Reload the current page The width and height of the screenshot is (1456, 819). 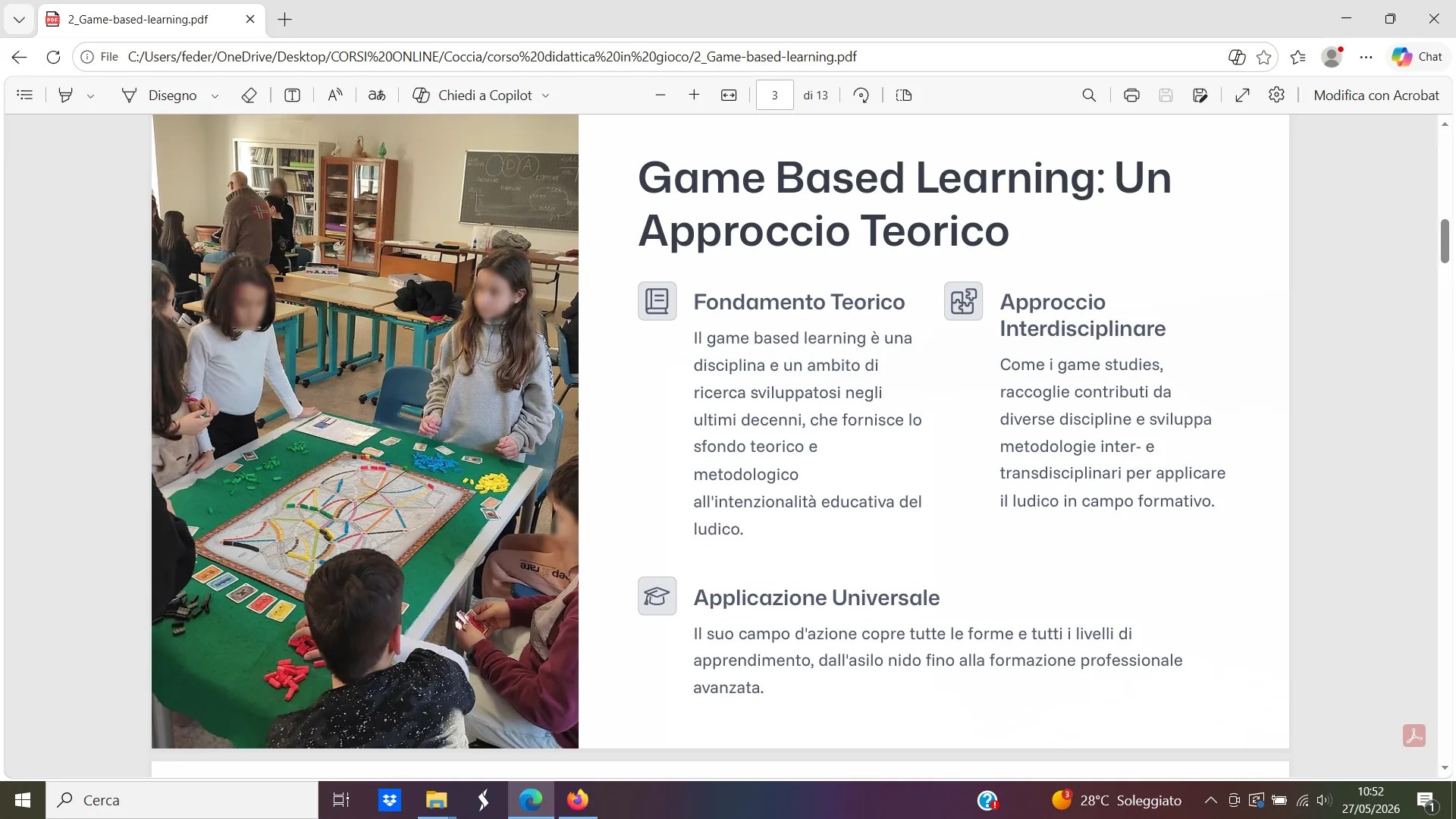(x=53, y=57)
